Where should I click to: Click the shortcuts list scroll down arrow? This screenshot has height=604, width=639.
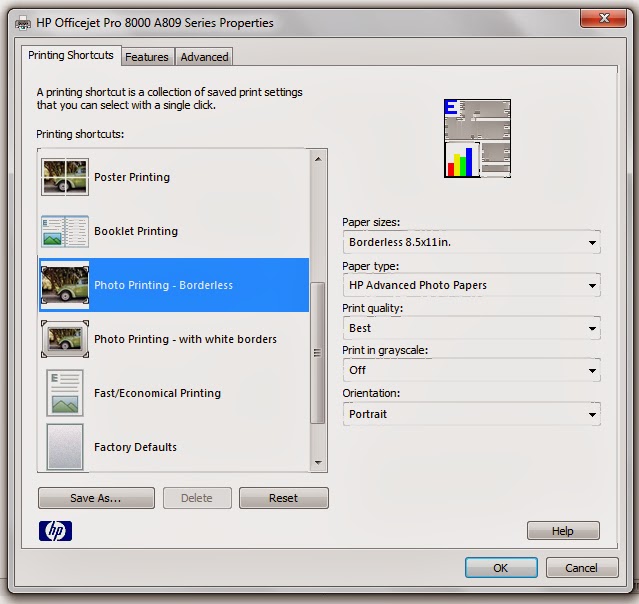pos(318,463)
